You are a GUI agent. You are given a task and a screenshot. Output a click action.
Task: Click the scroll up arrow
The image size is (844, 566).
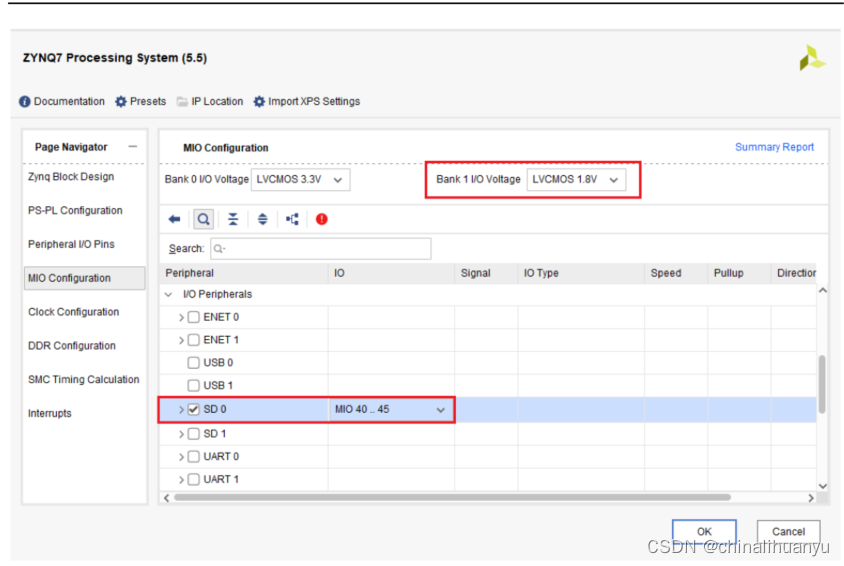coord(822,291)
